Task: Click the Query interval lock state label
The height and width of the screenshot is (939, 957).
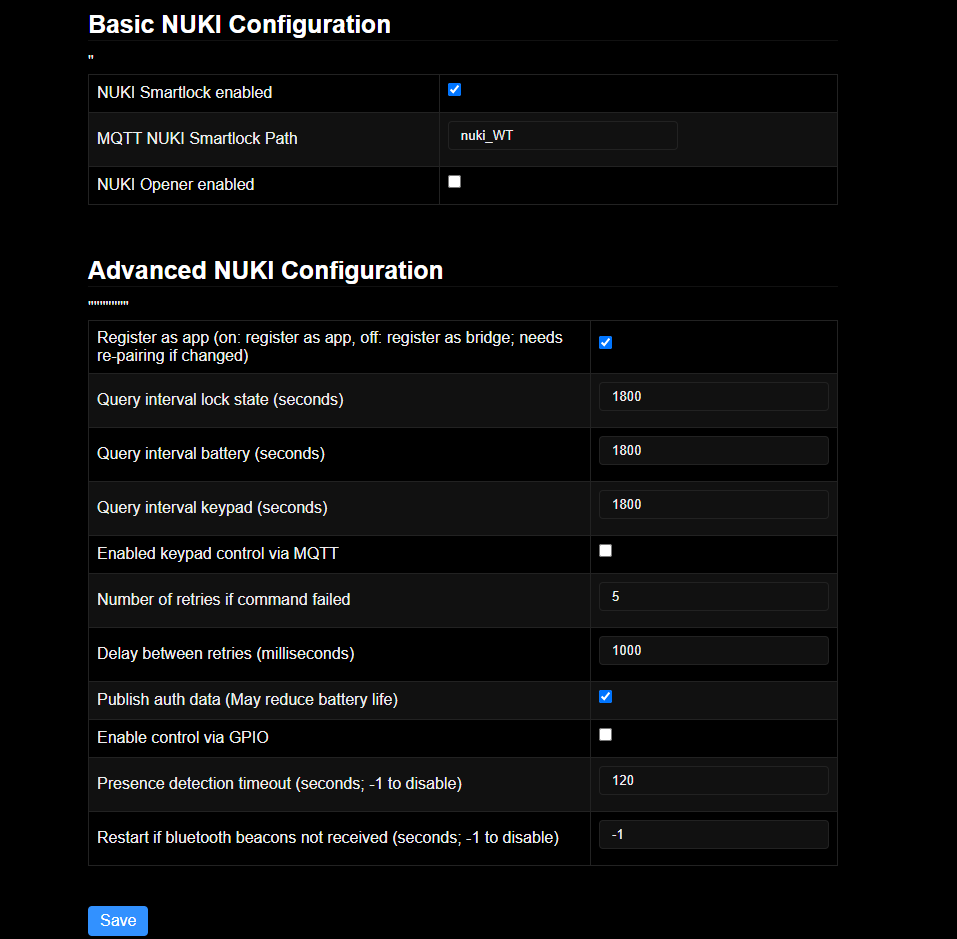Action: coord(220,400)
